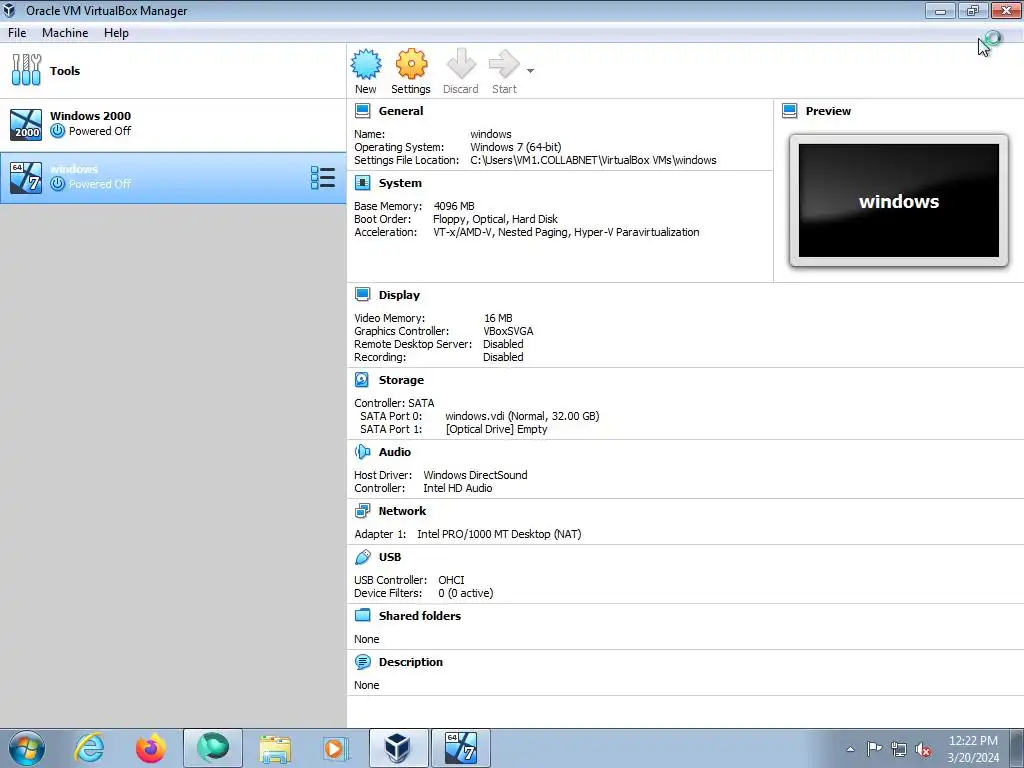Click the windows.vdi storage entry
Screen dimensions: 1024x768
522,416
